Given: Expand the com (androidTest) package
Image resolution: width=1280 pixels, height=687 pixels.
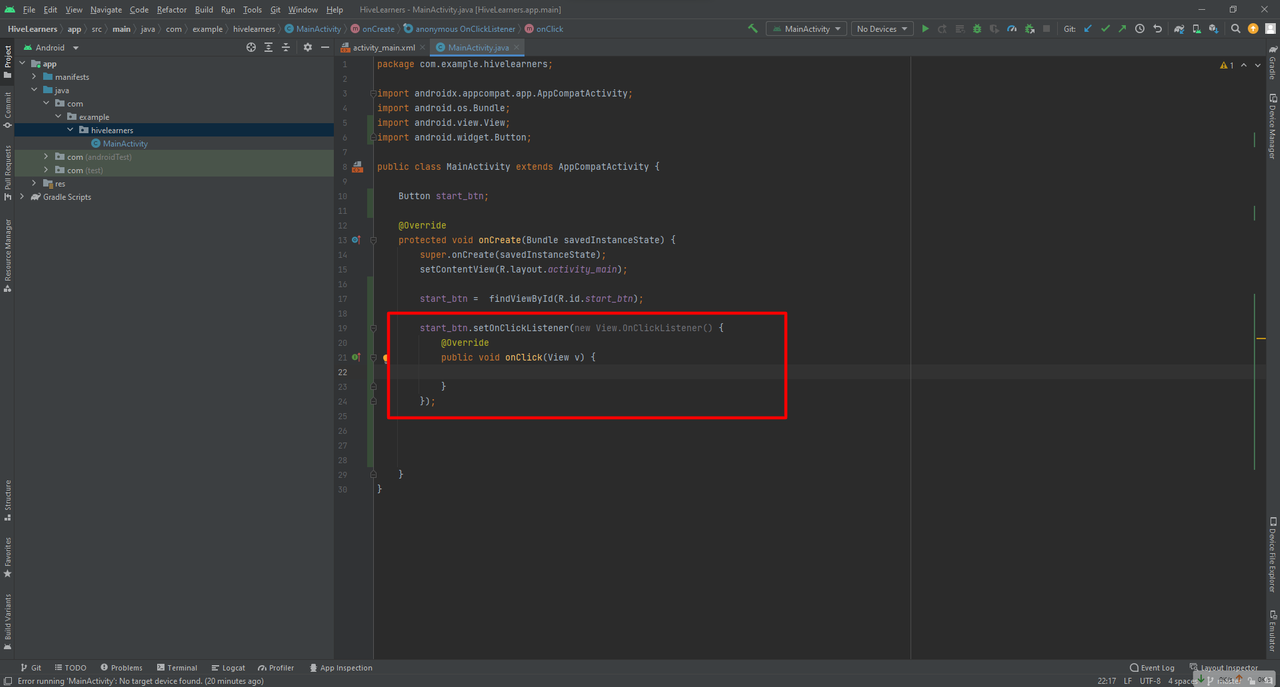Looking at the screenshot, I should pos(46,157).
